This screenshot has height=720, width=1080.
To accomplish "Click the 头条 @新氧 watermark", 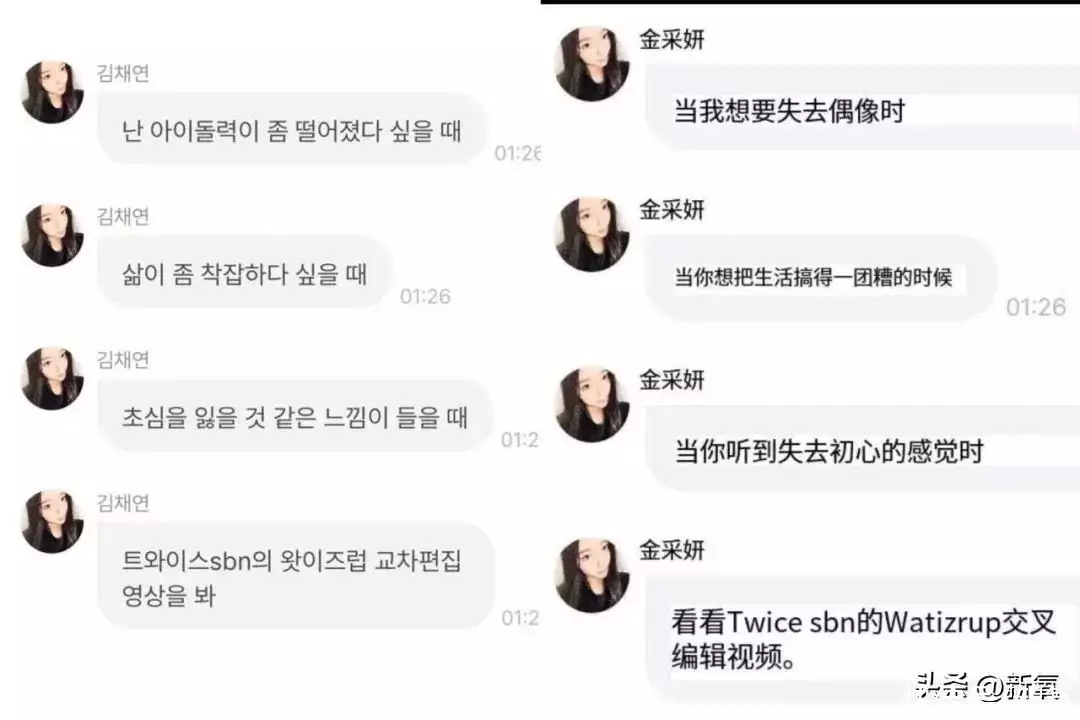I will (x=987, y=686).
